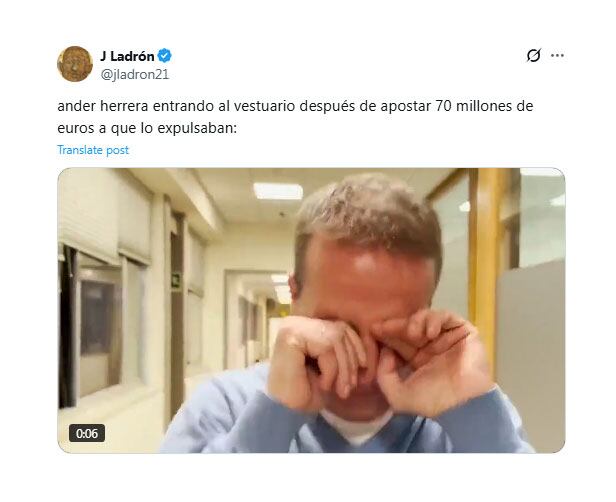Click the tweet line starting 'ander herrera entrando'
Image resolution: width=616 pixels, height=502 pixels.
(295, 106)
